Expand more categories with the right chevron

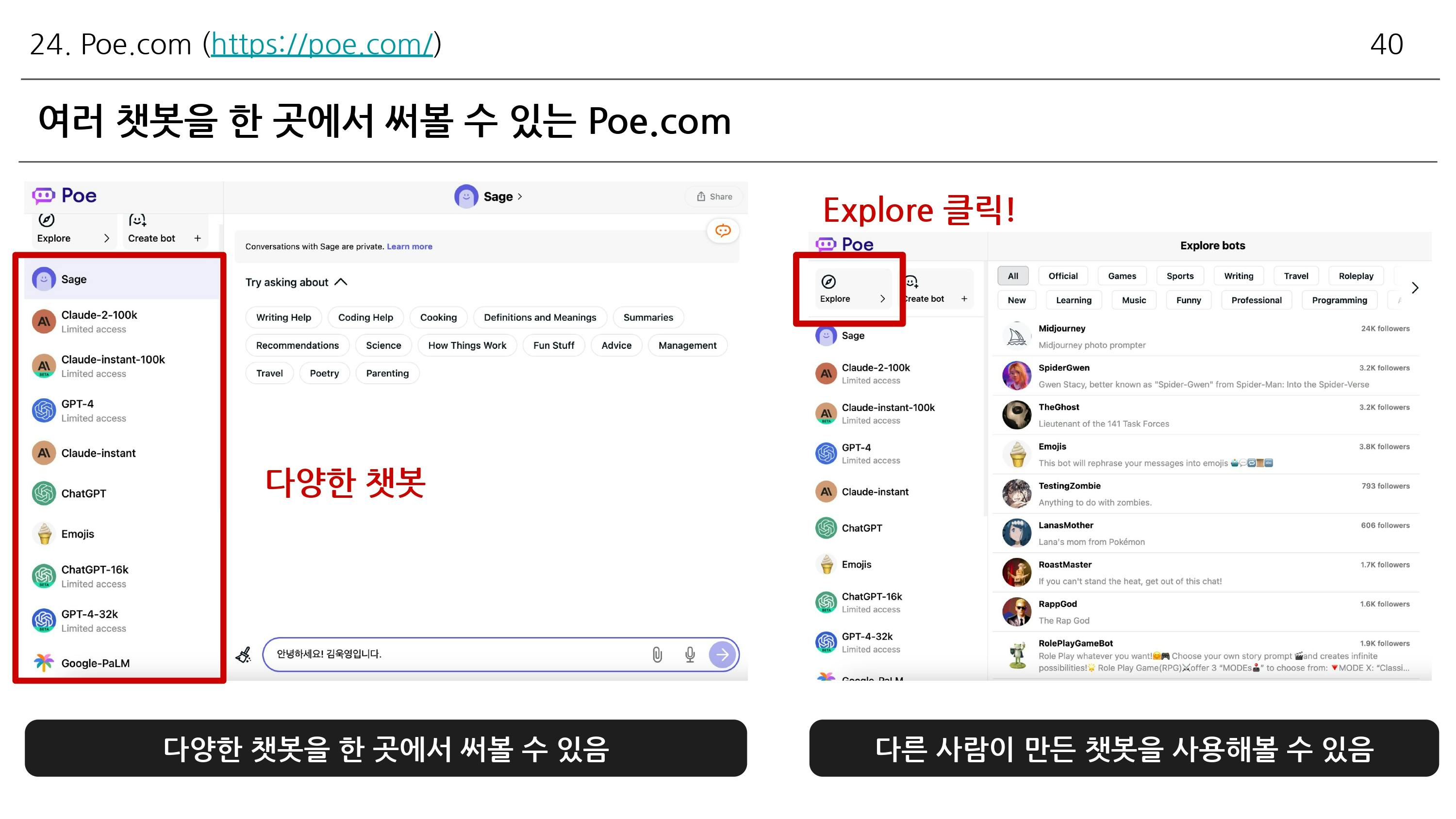(1415, 288)
